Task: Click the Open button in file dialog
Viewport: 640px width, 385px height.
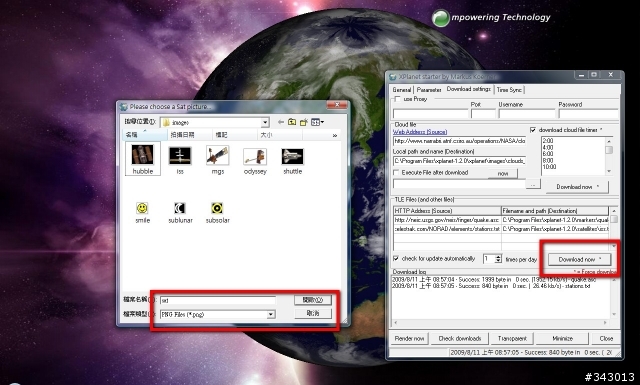Action: 313,300
